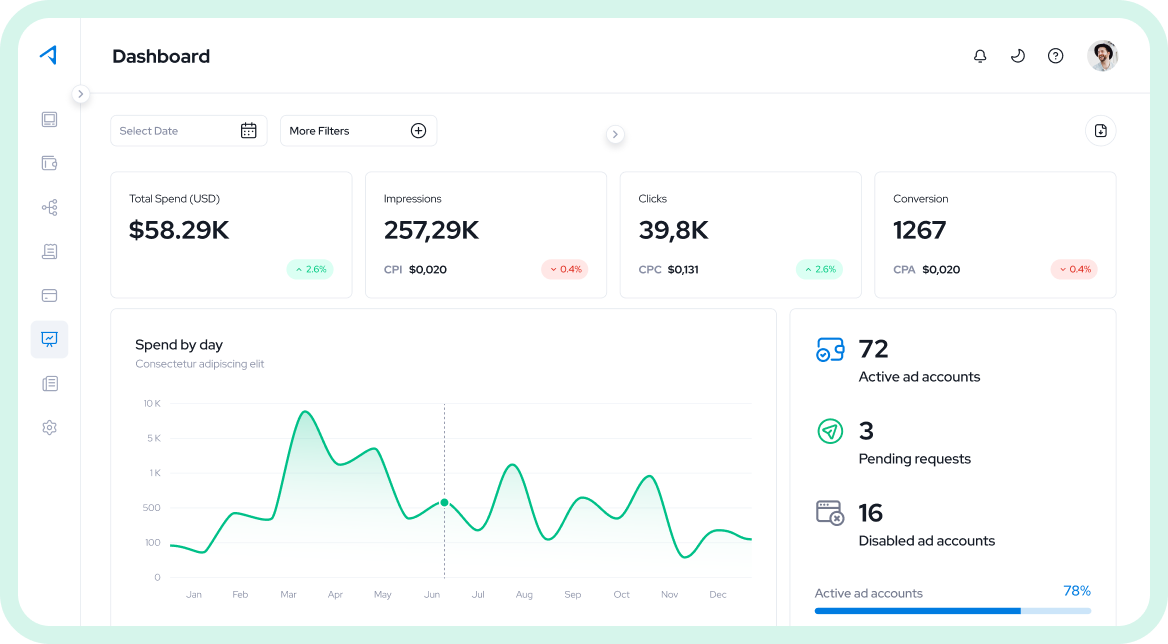Viewport: 1168px width, 644px height.
Task: Open the credit card sidebar icon
Action: [x=49, y=296]
